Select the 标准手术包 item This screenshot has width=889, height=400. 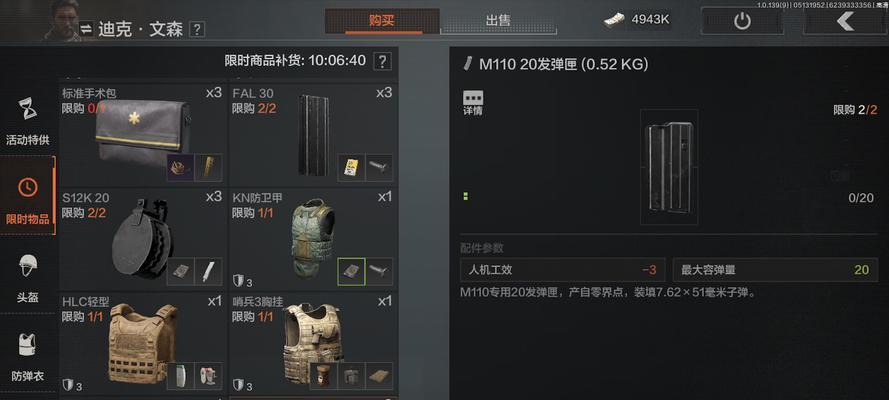pyautogui.click(x=142, y=134)
